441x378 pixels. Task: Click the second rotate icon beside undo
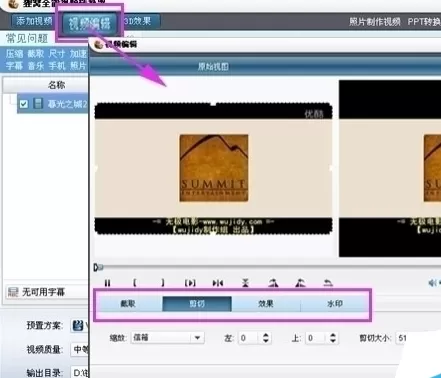pyautogui.click(x=300, y=283)
